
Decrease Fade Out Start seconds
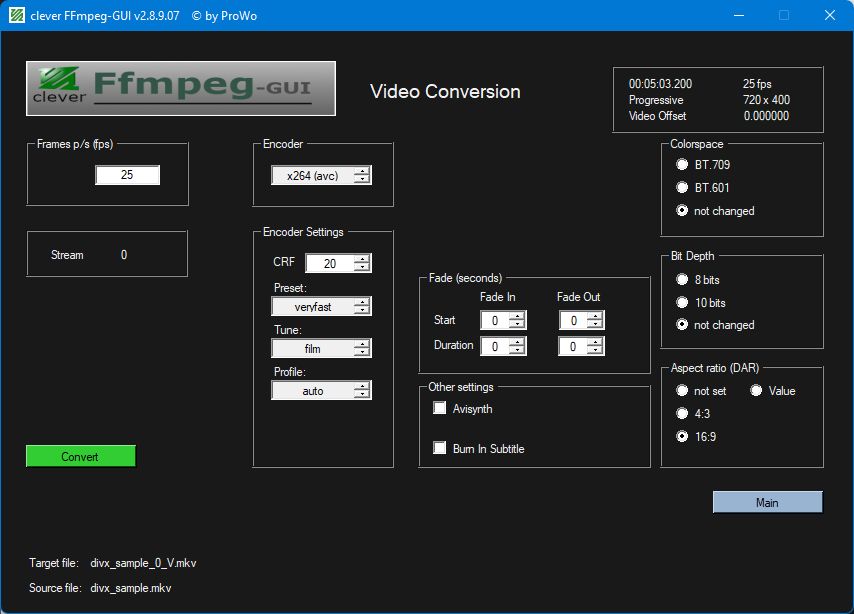pos(596,325)
